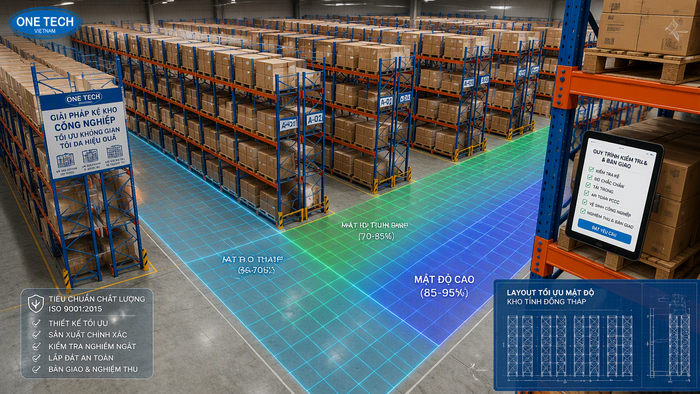Click the A-01 label on the nearest rack
The height and width of the screenshot is (394, 700).
coord(288,124)
